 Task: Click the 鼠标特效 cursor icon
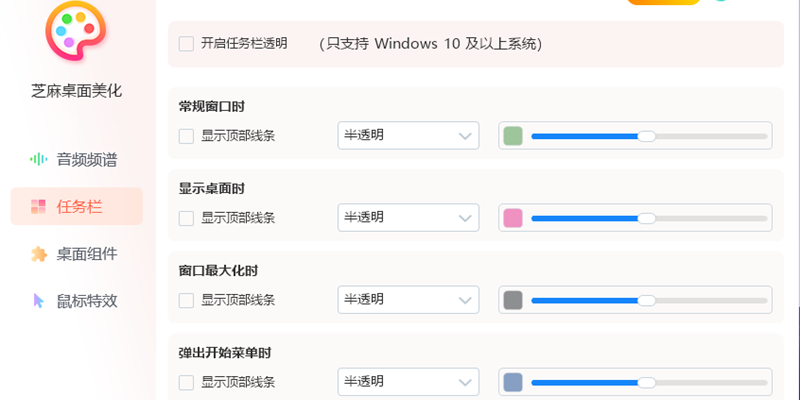coord(39,300)
